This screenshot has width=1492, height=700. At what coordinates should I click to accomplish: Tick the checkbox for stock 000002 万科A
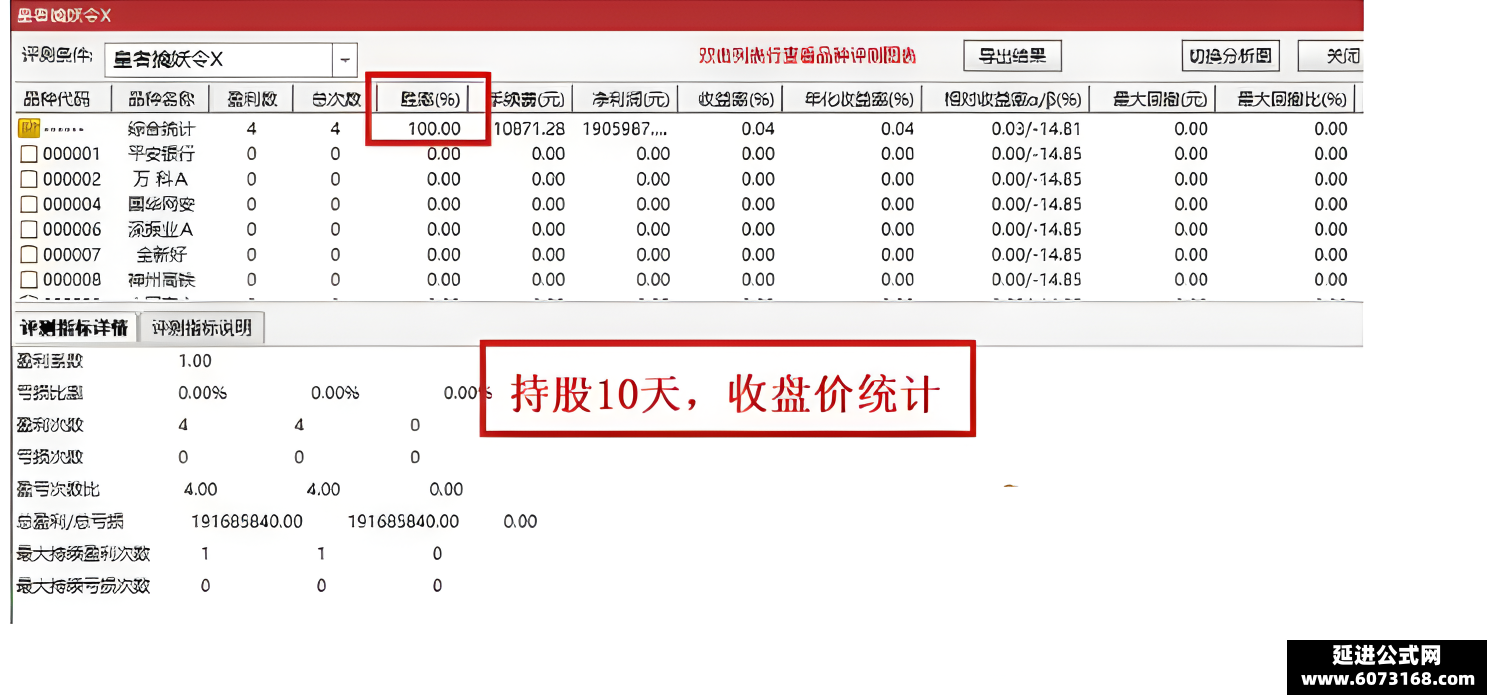[29, 179]
